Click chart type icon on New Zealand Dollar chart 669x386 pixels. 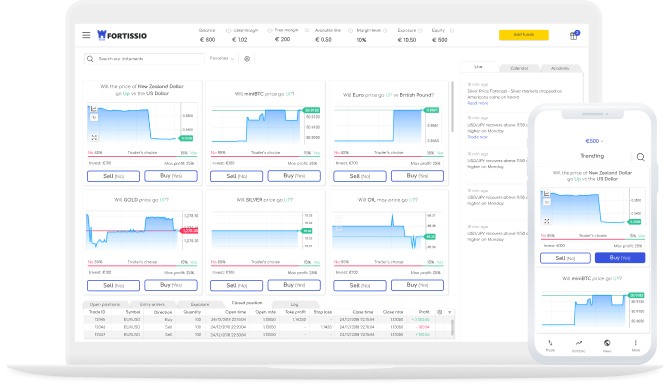[94, 109]
